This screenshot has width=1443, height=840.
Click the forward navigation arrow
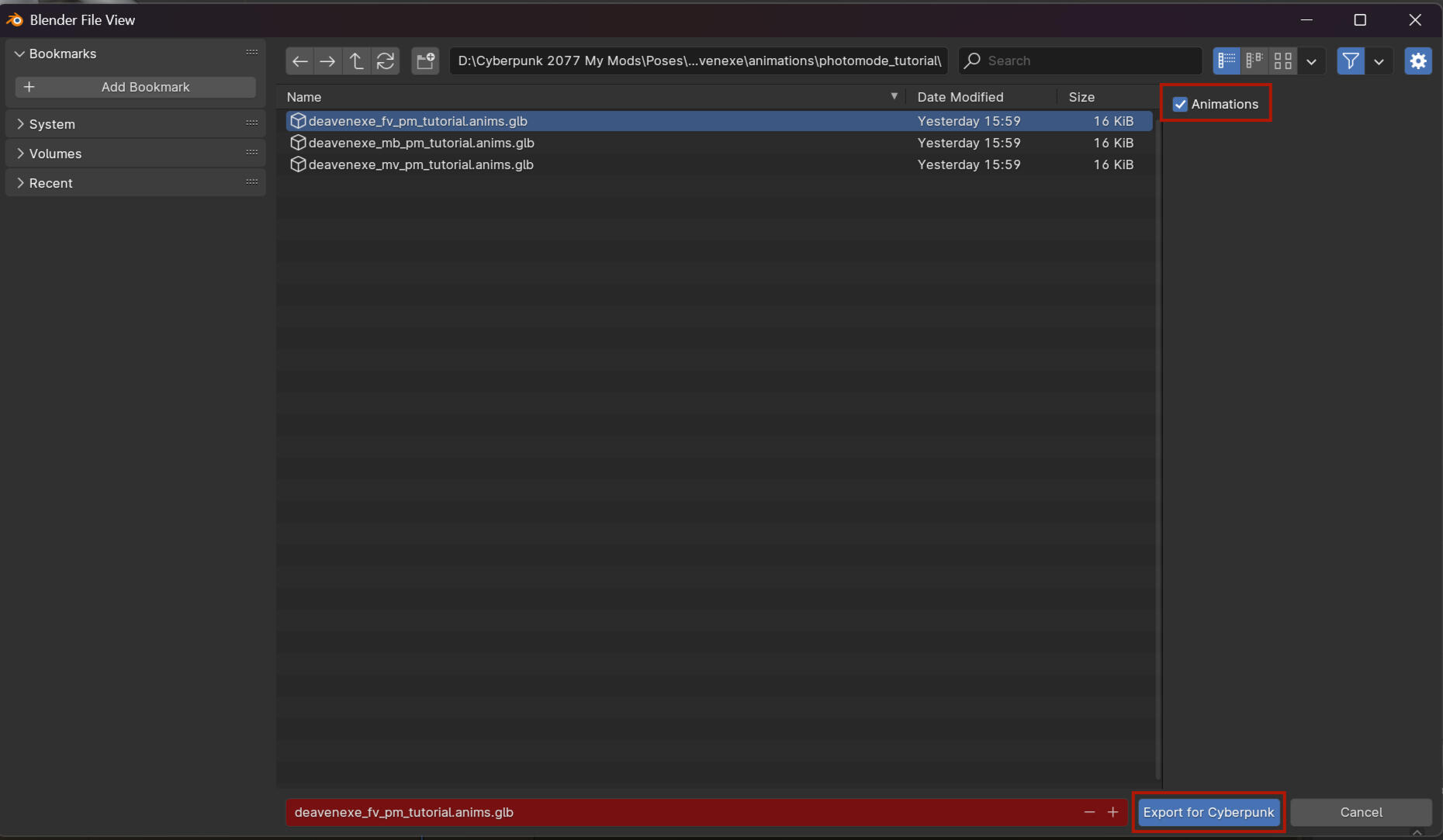pyautogui.click(x=328, y=60)
